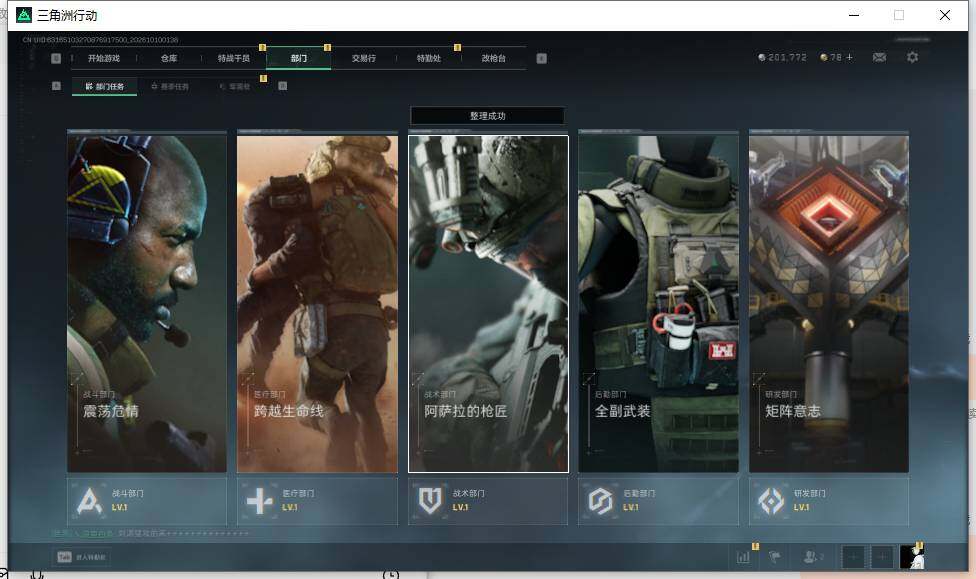Click the flag icon in bottom bar

click(775, 557)
